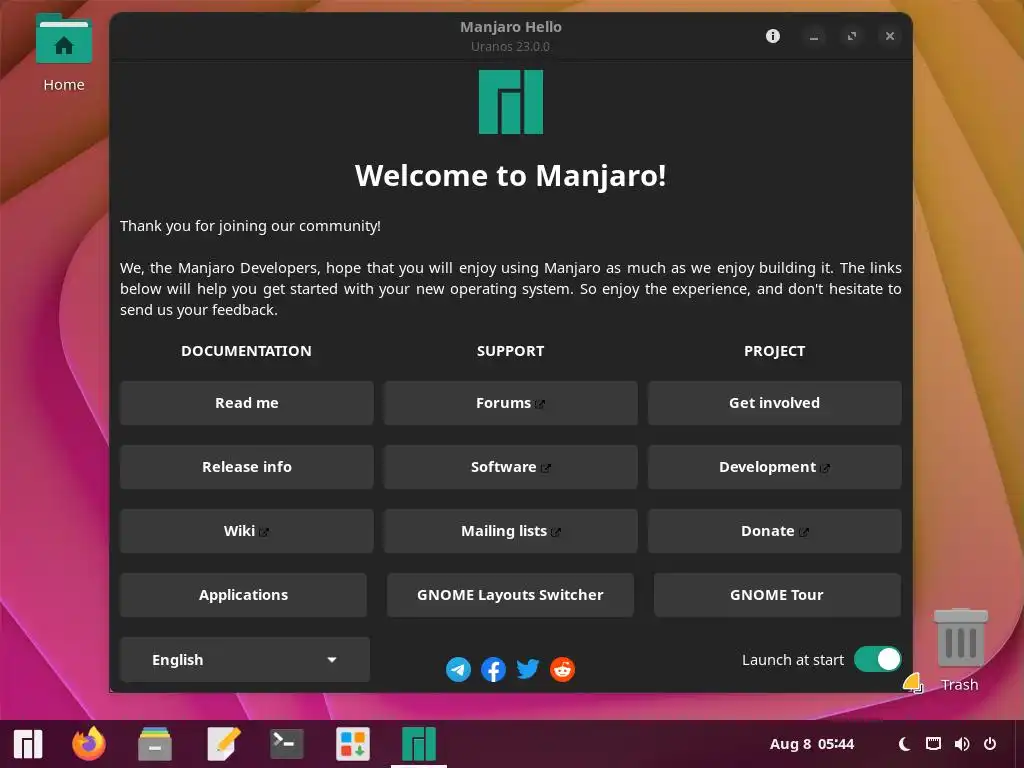Open Facebook social link icon

coord(493,669)
